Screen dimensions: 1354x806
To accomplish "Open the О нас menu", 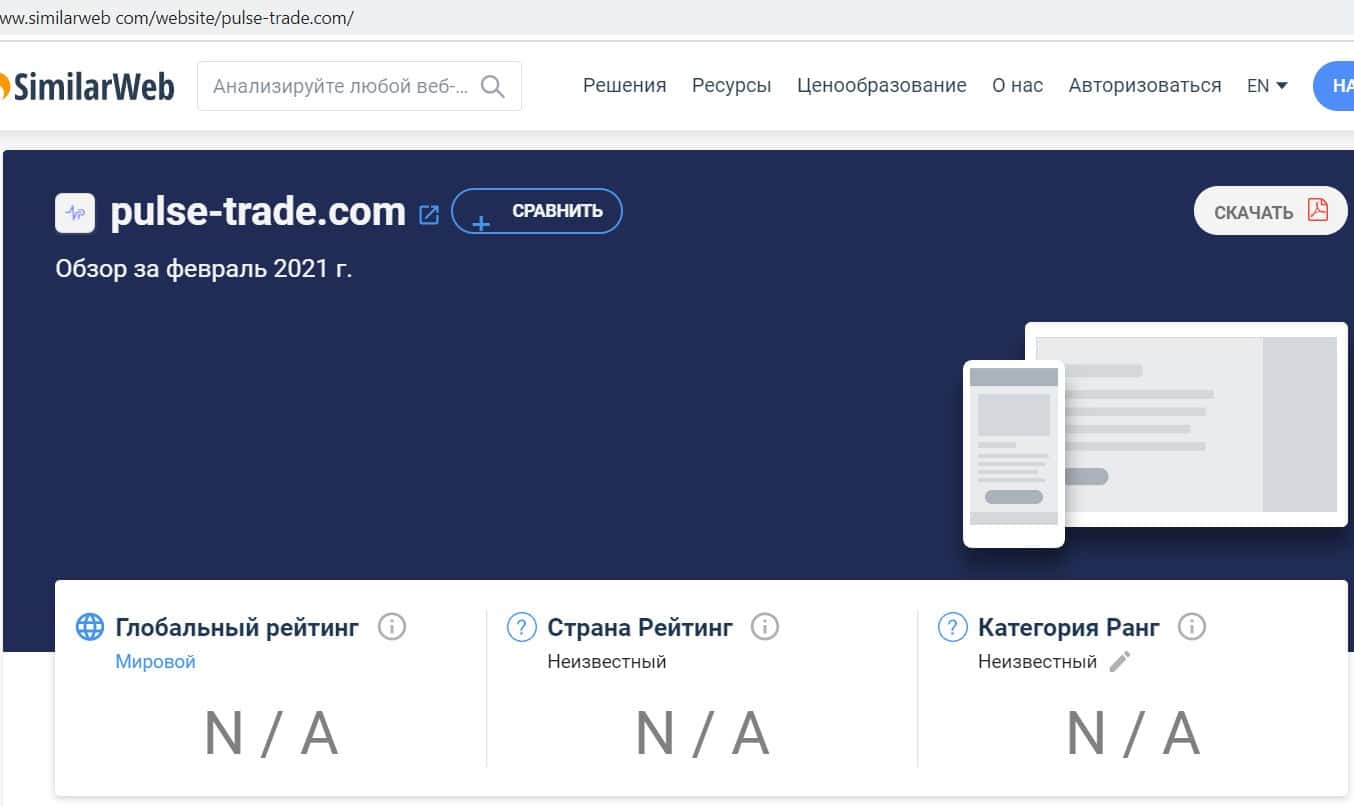I will pos(1018,86).
